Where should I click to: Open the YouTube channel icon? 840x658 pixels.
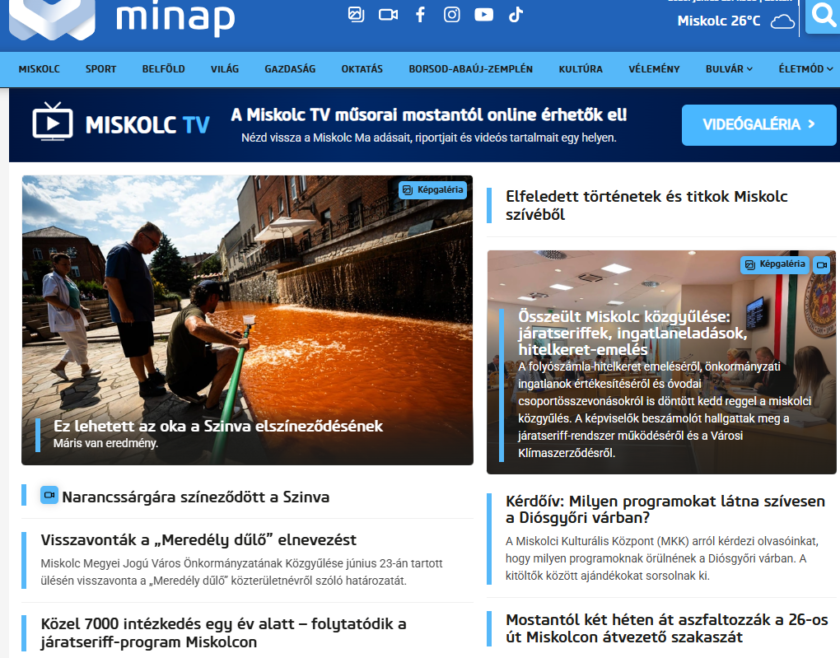(484, 14)
